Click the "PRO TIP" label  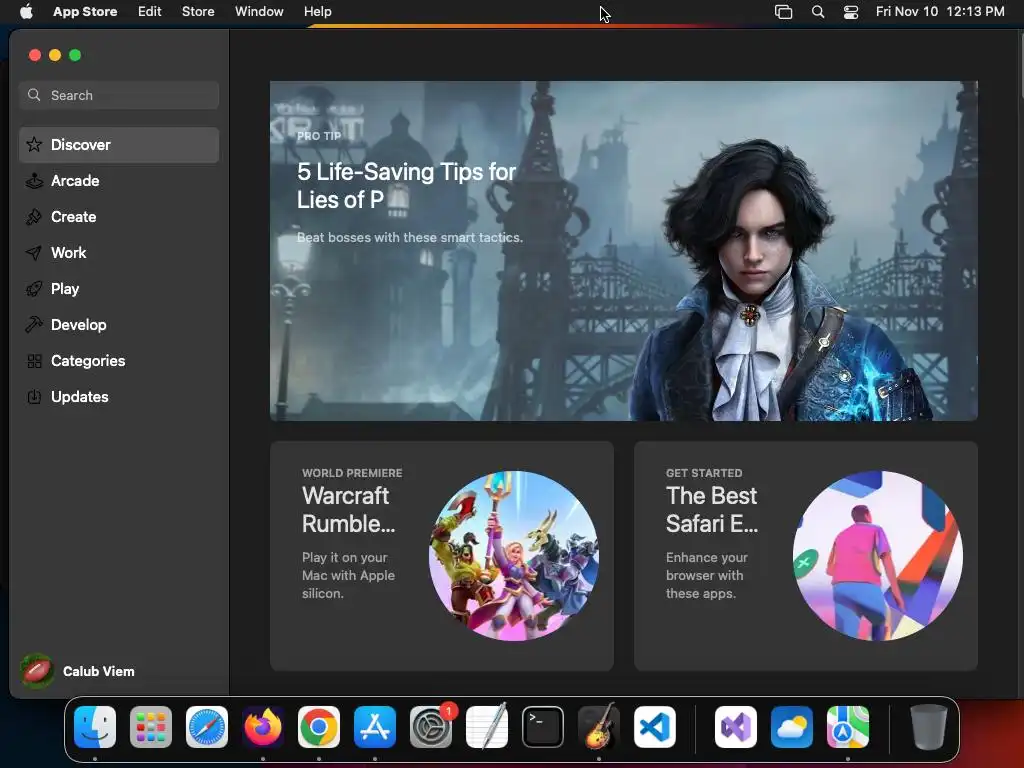319,136
